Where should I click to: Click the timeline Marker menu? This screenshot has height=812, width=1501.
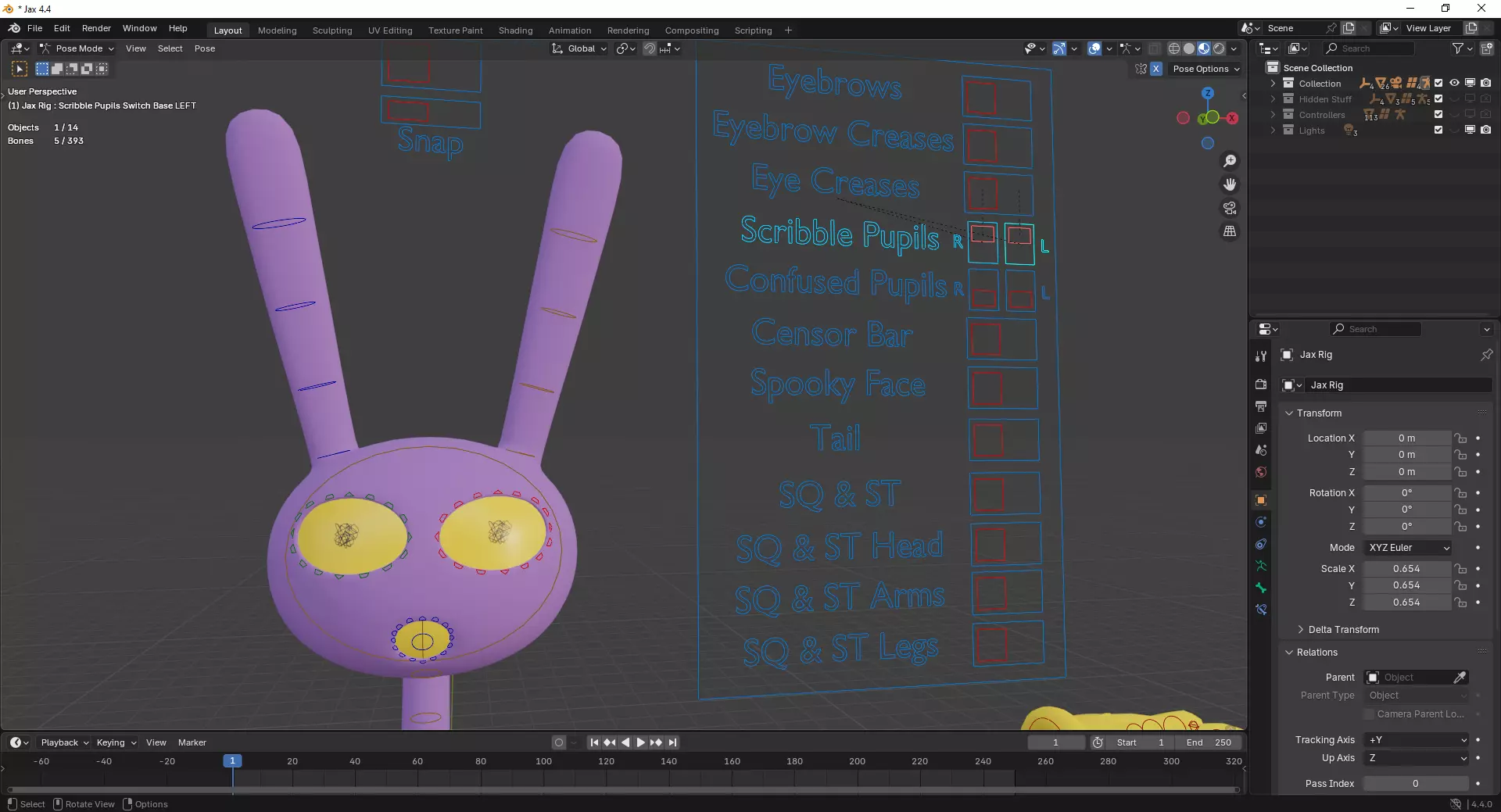tap(192, 742)
